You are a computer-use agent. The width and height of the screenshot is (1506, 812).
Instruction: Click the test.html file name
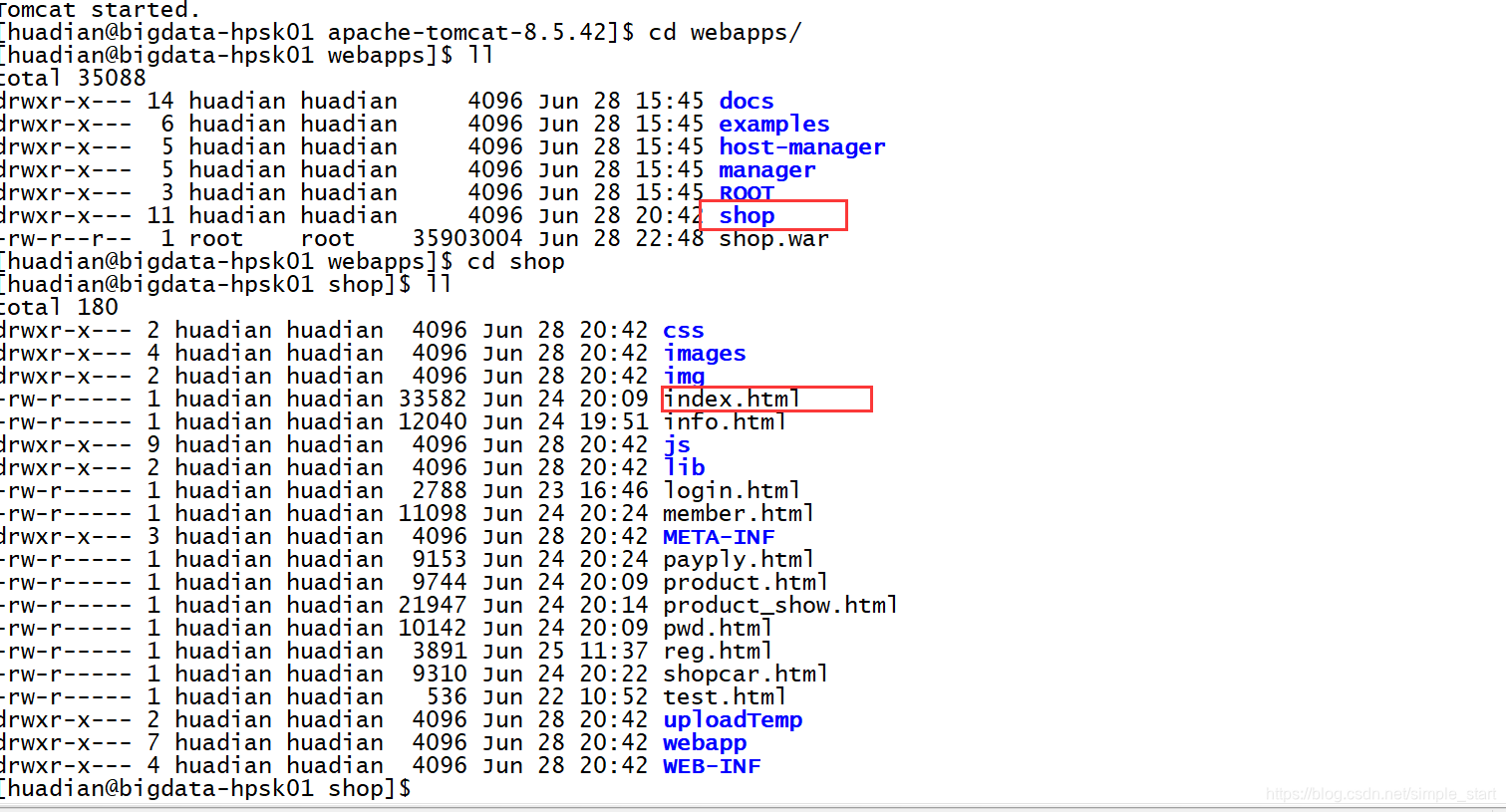coord(726,697)
